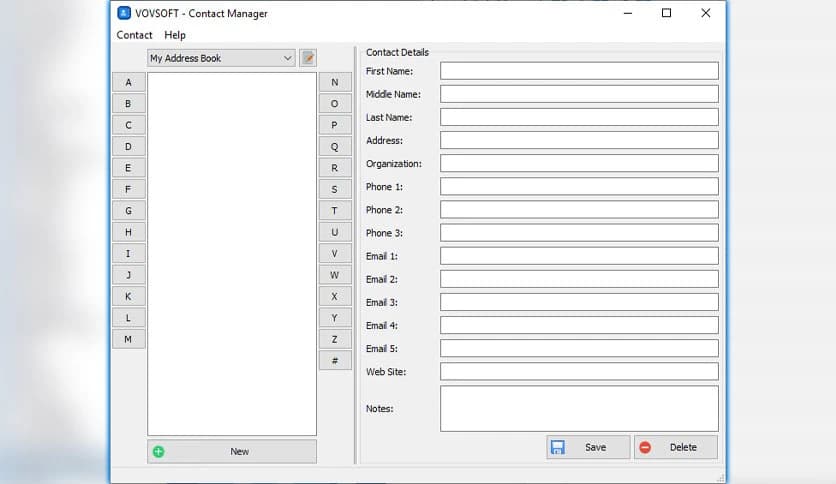This screenshot has width=836, height=484.
Task: Click the VOVSOFT app icon in title bar
Action: coord(124,13)
